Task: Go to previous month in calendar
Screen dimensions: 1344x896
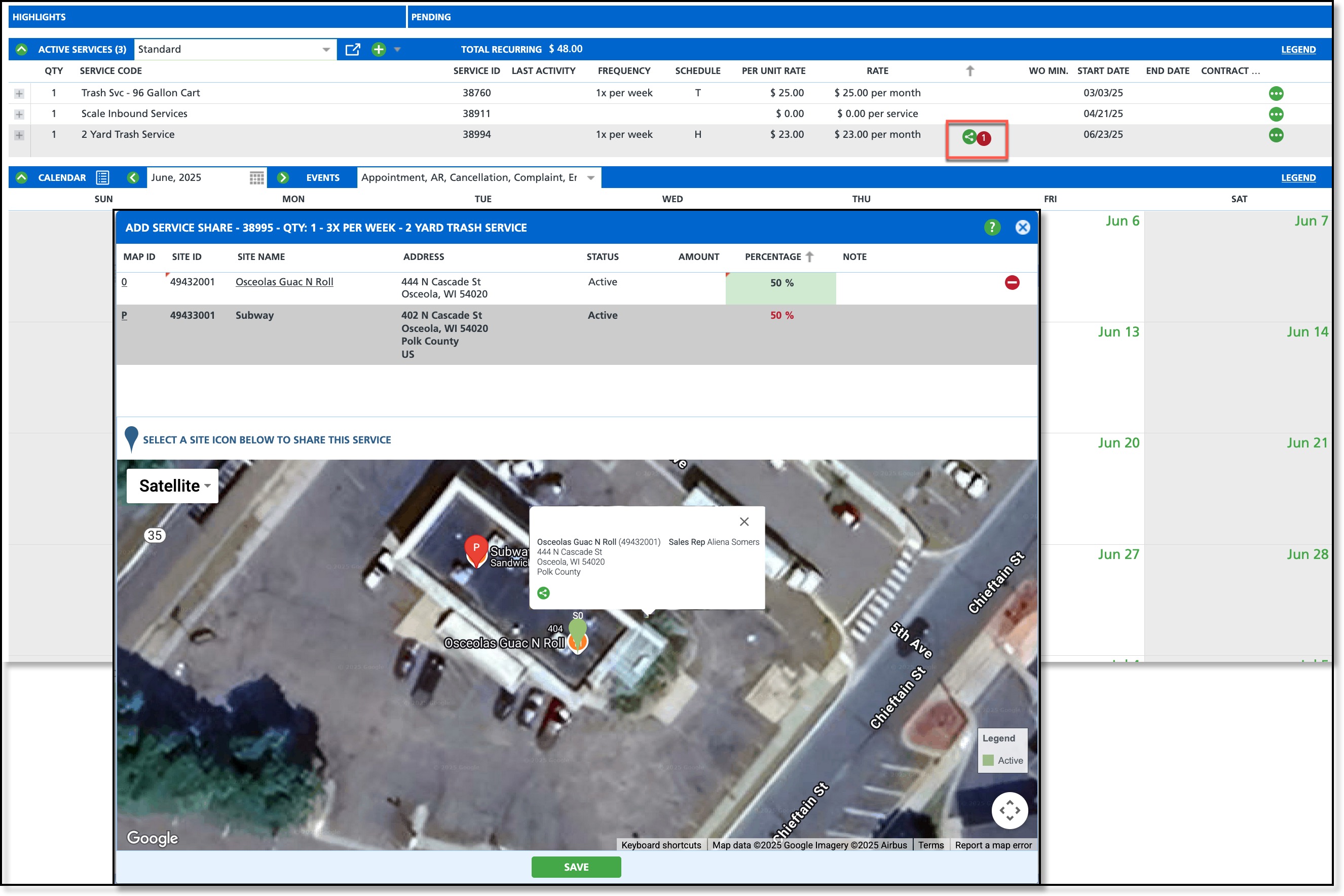Action: point(133,178)
